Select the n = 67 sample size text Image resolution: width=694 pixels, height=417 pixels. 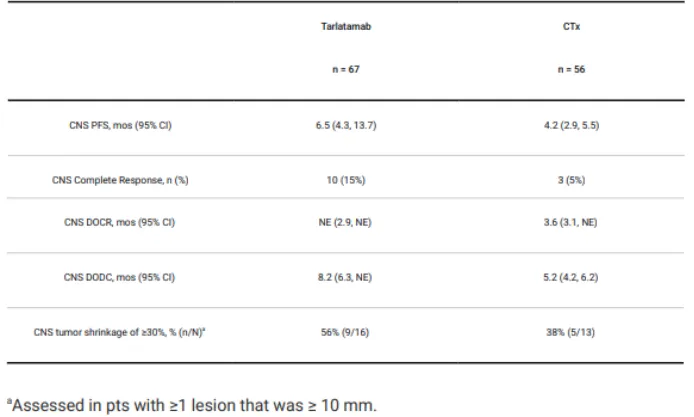(346, 69)
